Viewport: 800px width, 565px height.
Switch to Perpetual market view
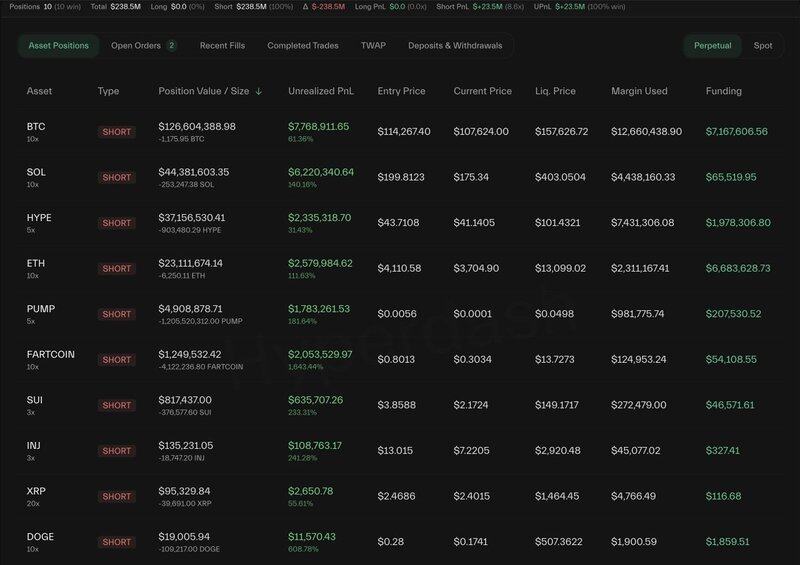click(713, 45)
